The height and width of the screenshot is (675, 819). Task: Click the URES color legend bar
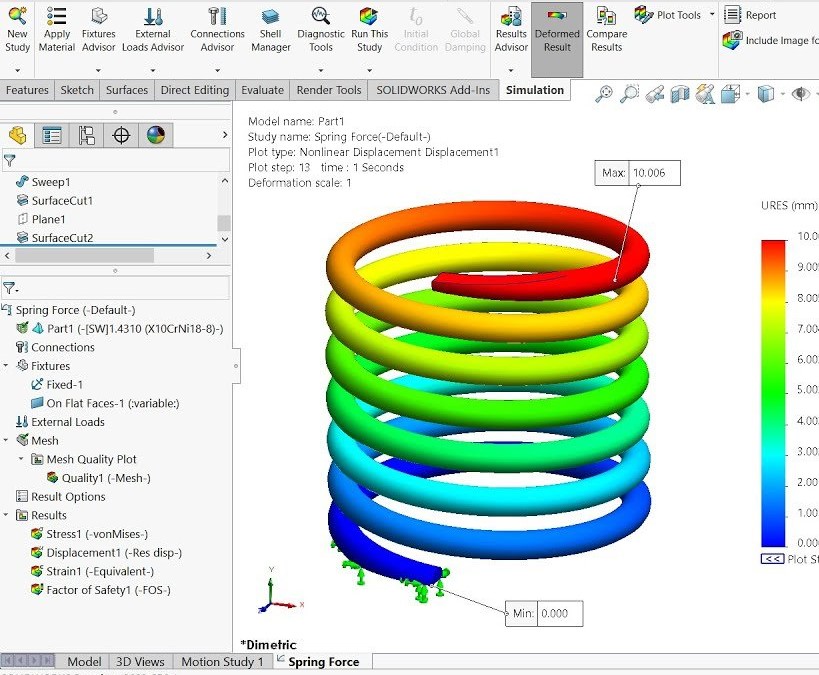pyautogui.click(x=774, y=392)
